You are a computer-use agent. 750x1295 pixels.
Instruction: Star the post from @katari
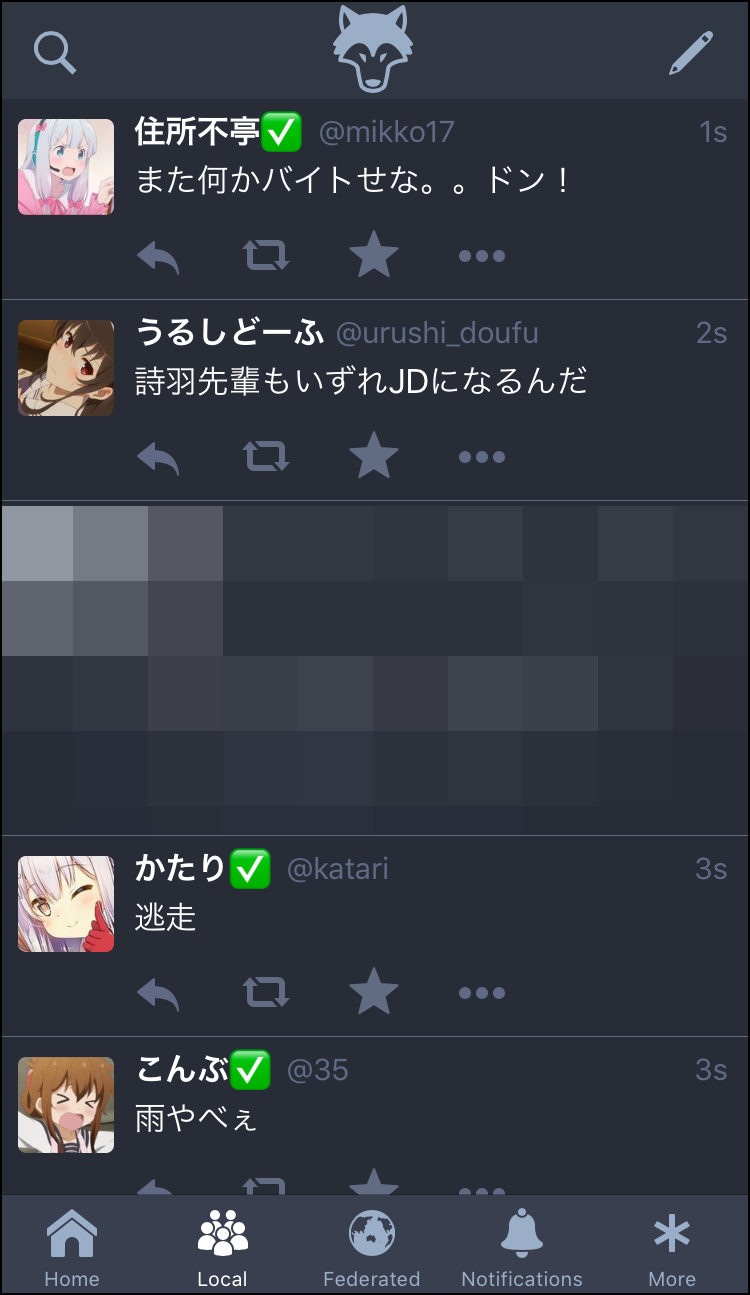click(374, 992)
